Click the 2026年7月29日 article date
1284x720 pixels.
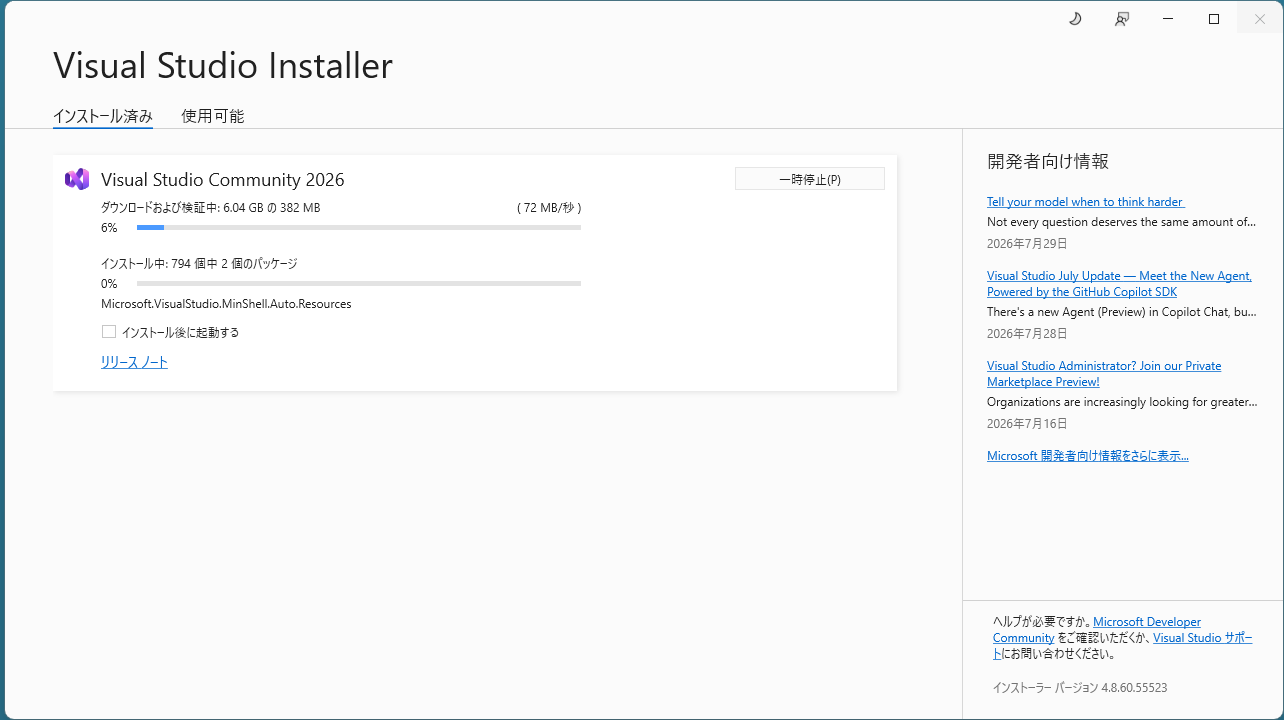pos(1027,244)
